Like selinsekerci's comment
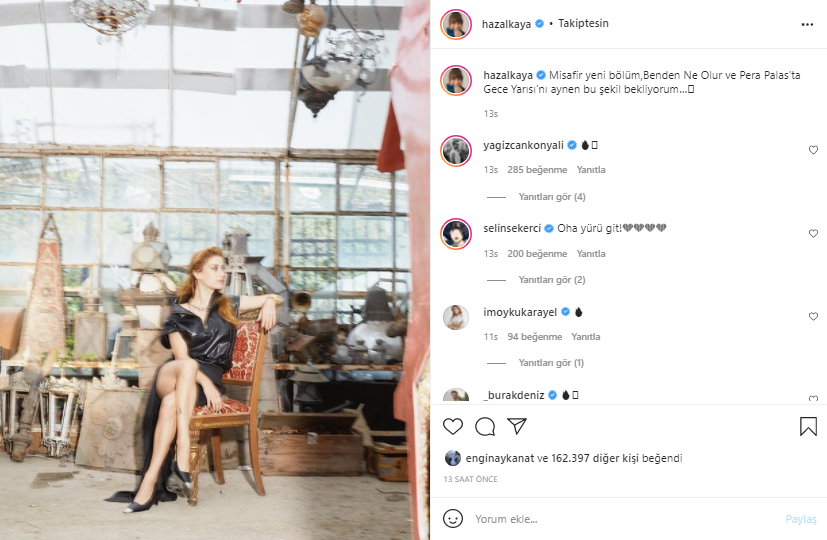This screenshot has width=827, height=540. coord(813,233)
